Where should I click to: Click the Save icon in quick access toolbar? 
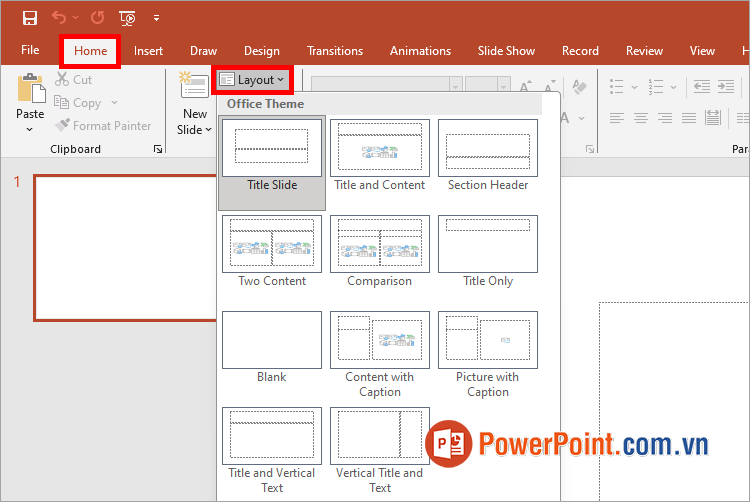(x=30, y=18)
